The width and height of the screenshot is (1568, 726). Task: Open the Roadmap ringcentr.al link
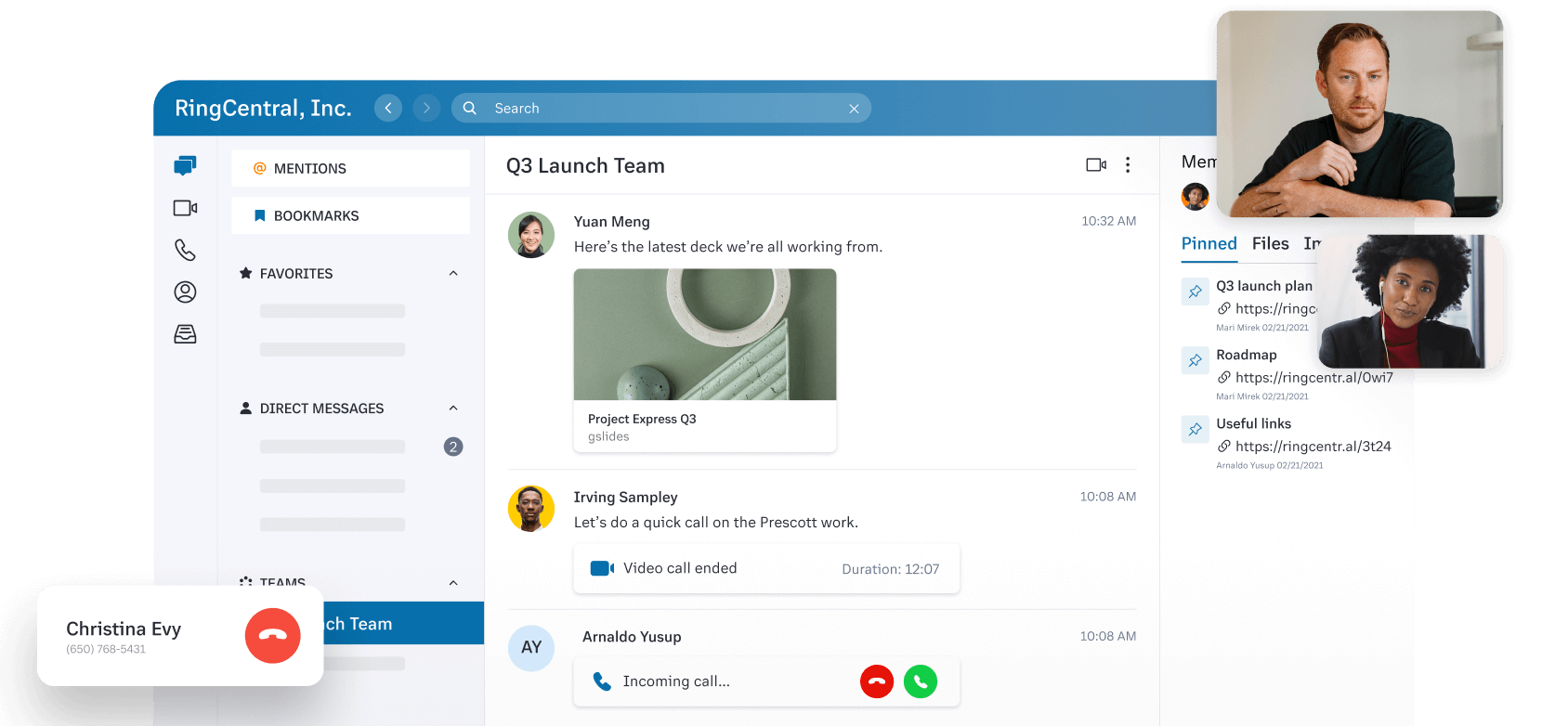(1313, 378)
